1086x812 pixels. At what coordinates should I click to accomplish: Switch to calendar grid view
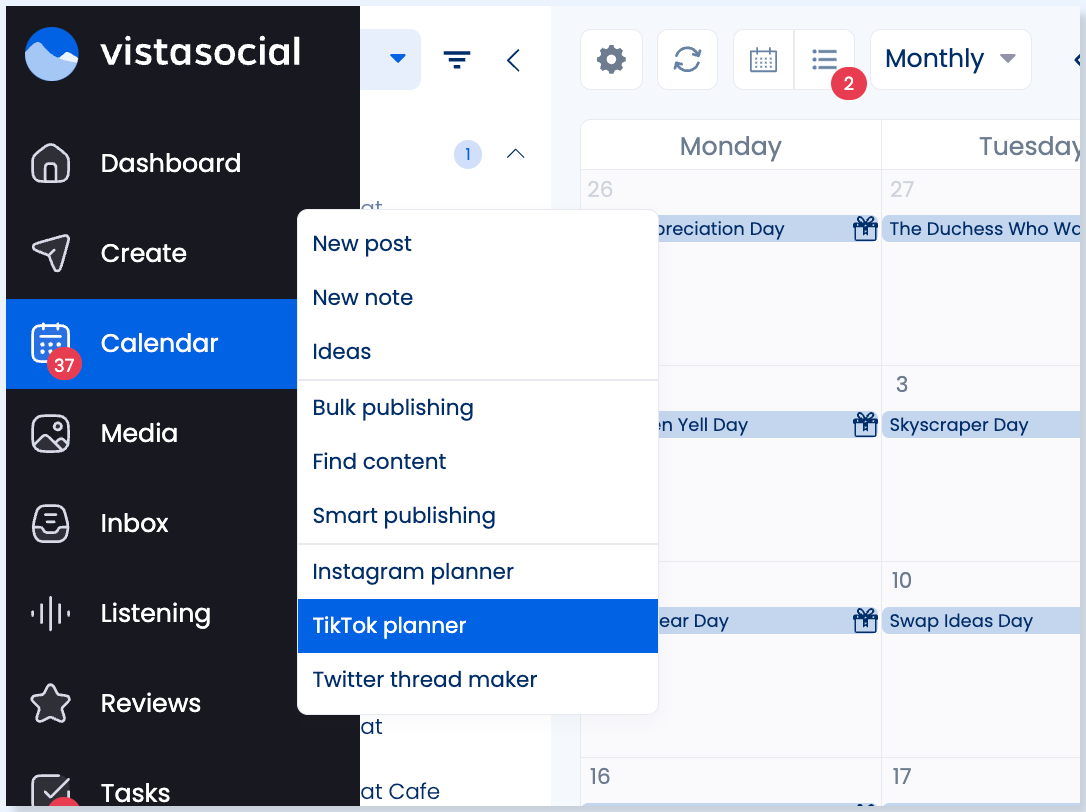(763, 60)
